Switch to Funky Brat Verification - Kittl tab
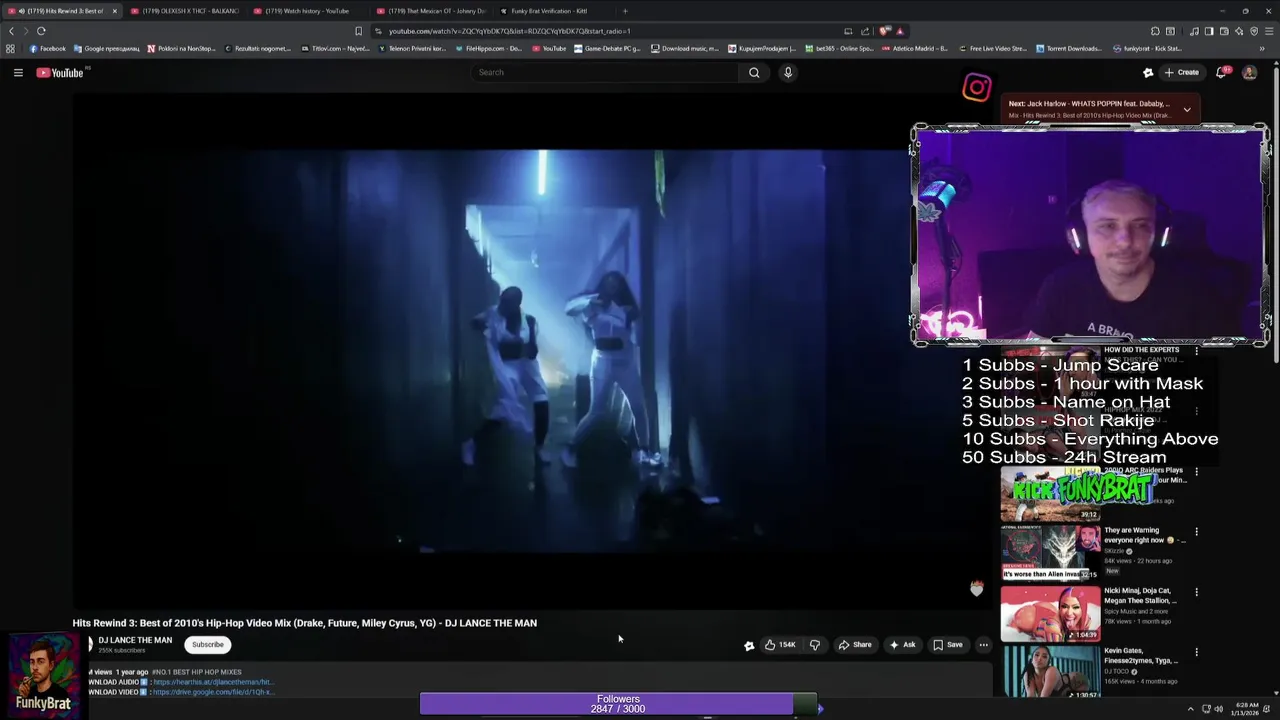Viewport: 1280px width, 720px height. pos(553,11)
